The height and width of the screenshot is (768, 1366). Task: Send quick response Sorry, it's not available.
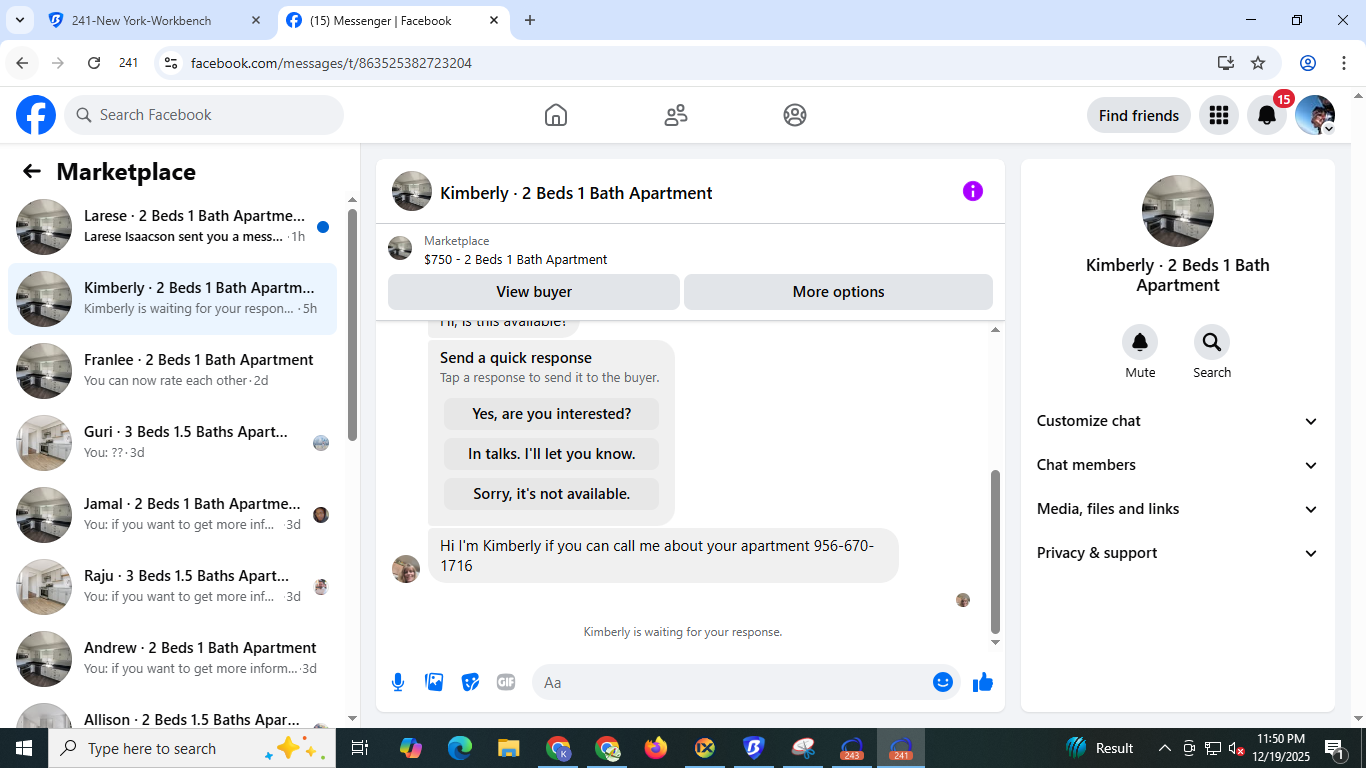click(x=551, y=494)
